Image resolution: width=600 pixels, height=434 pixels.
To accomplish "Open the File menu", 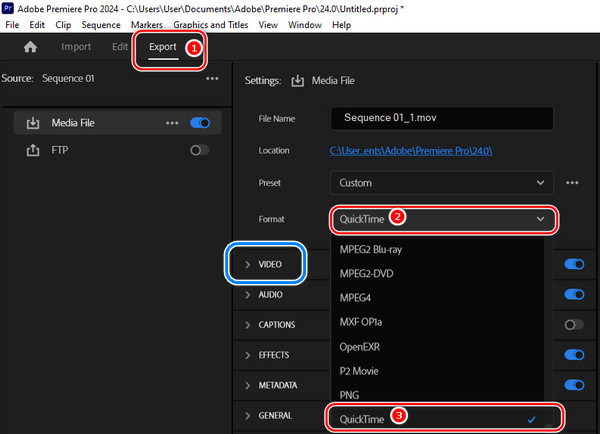I will point(12,25).
